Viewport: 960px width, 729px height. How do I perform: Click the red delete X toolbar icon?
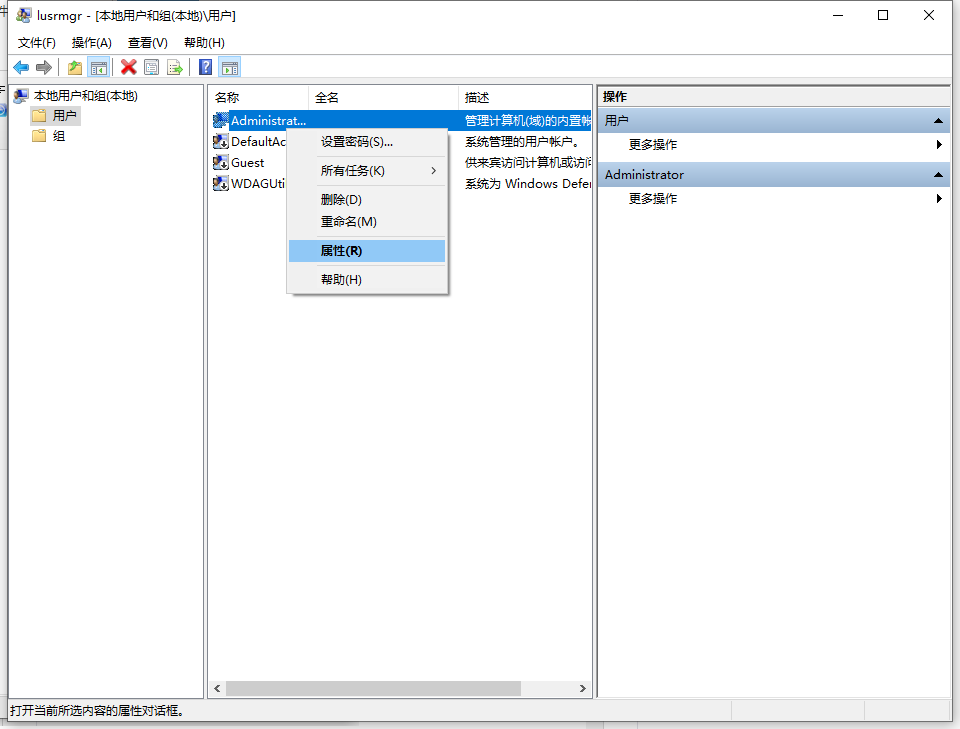coord(127,67)
